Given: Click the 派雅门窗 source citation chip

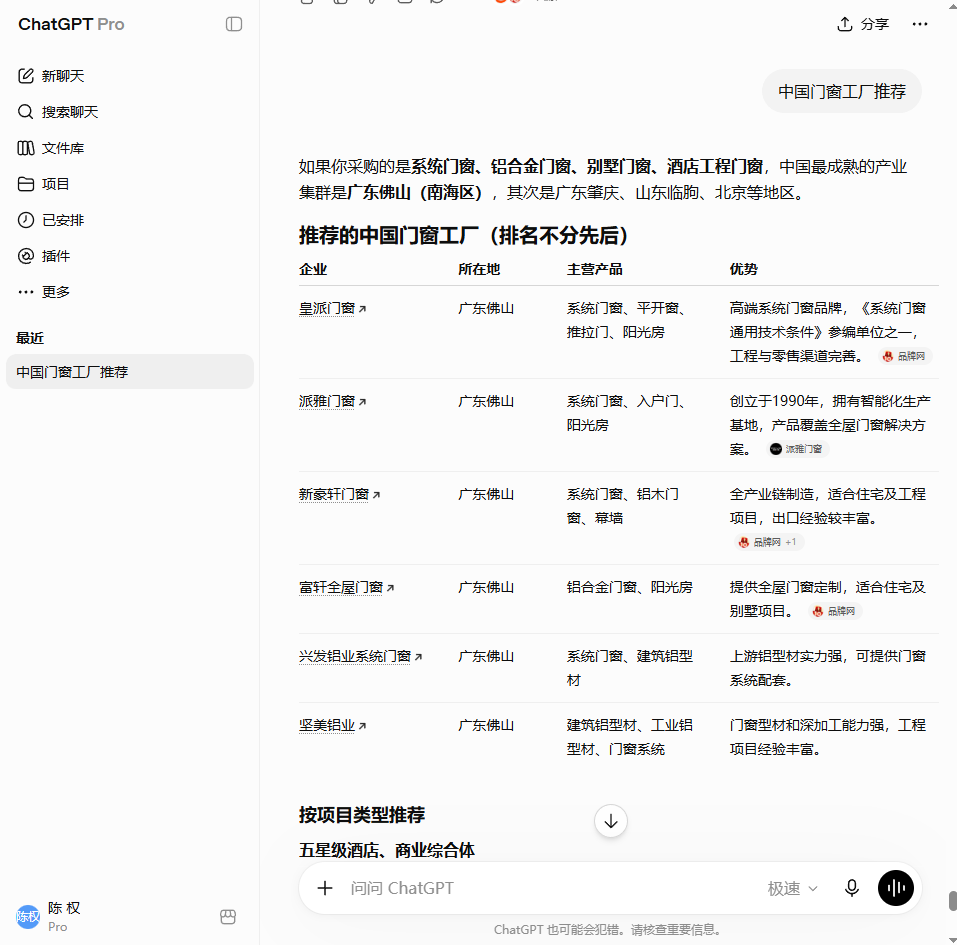Looking at the screenshot, I should [796, 449].
